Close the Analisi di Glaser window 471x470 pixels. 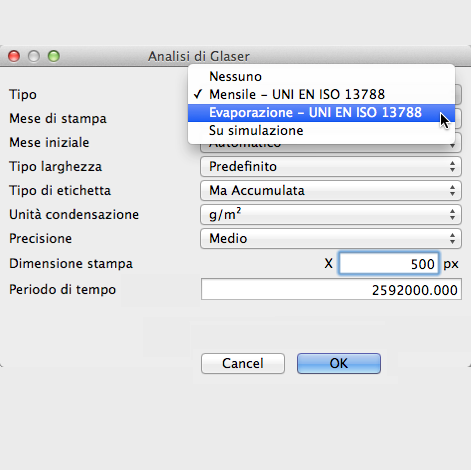click(x=14, y=56)
